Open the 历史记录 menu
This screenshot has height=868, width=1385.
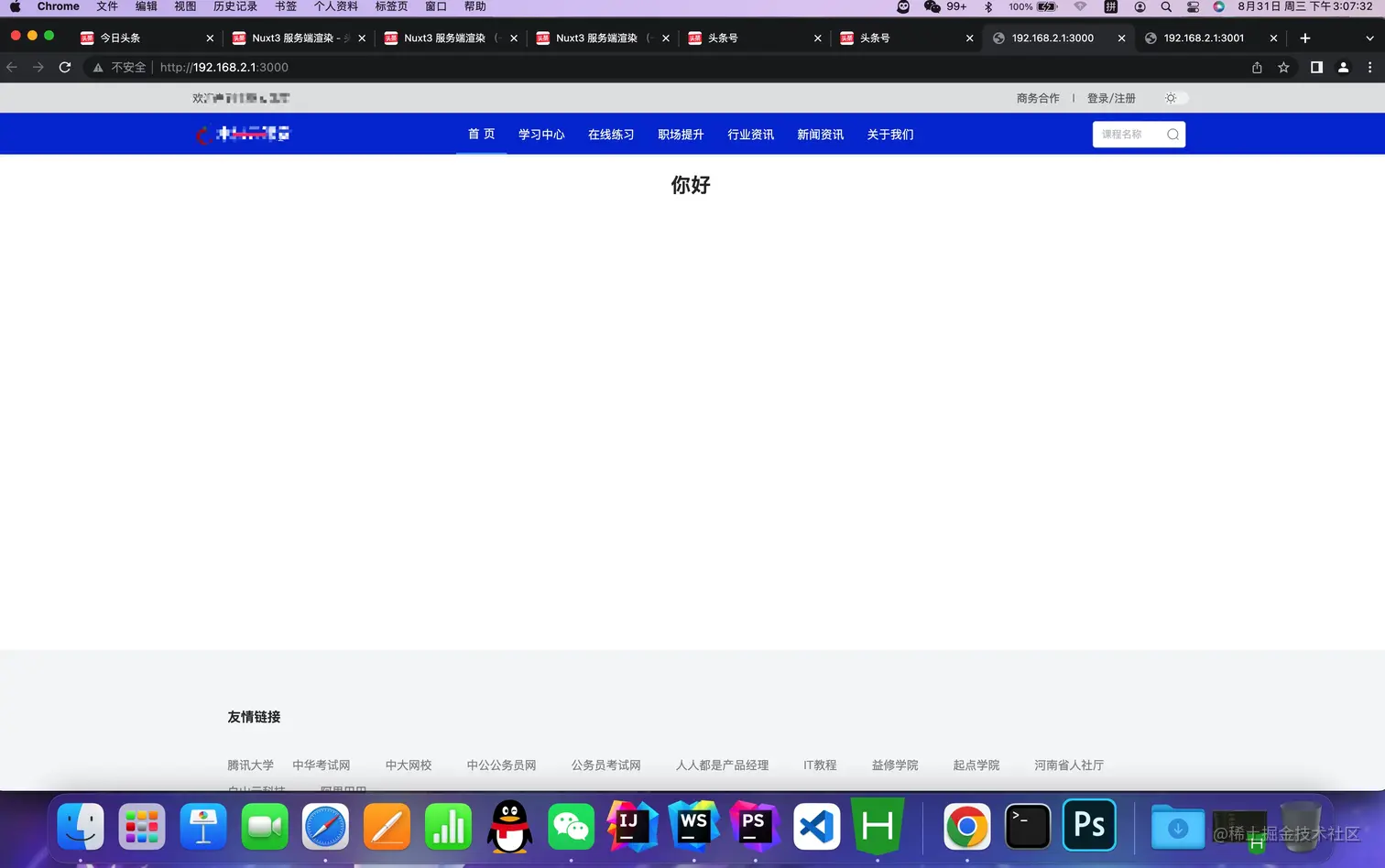point(234,6)
